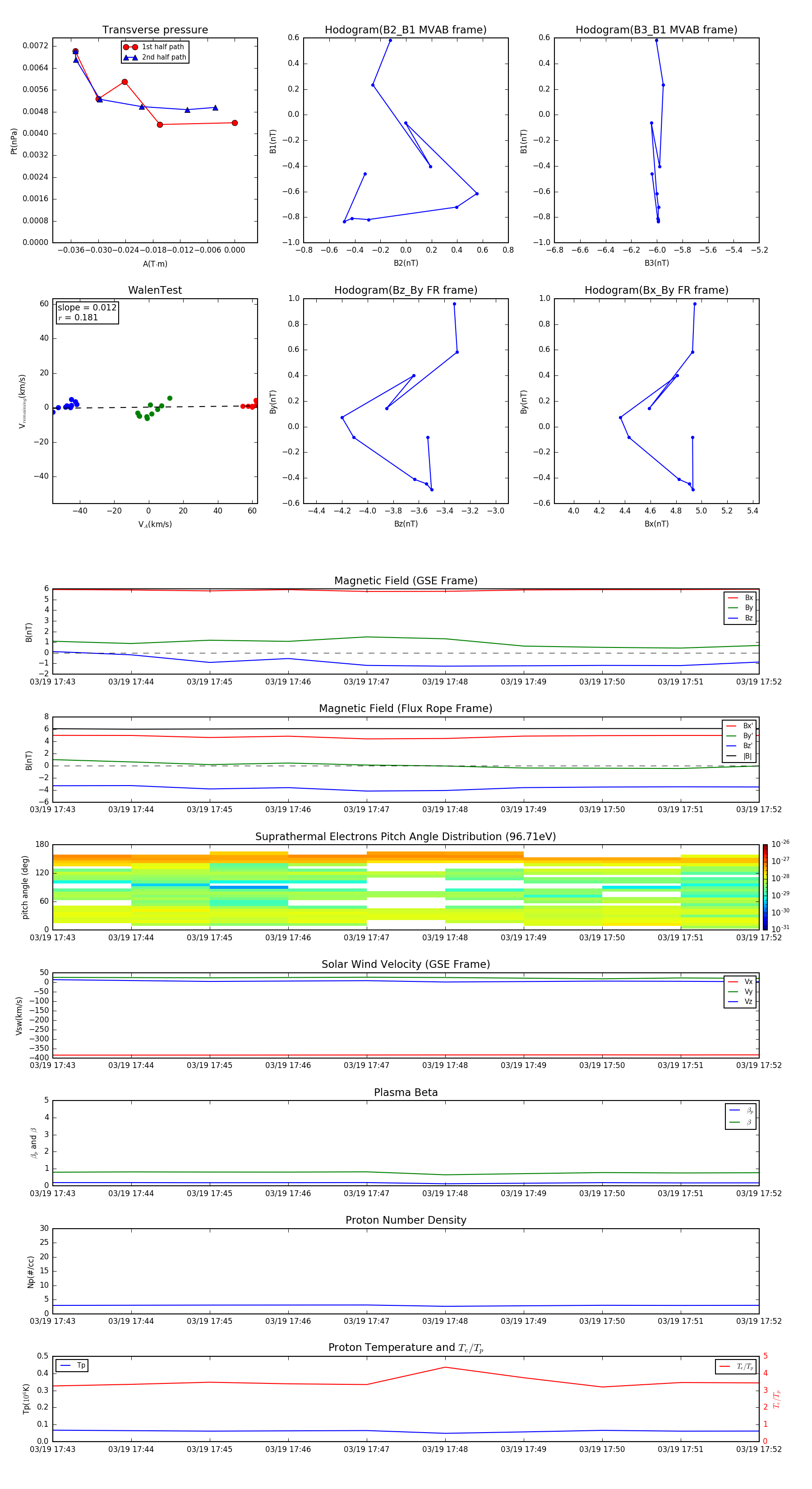This screenshot has height=1489, width=812.
Task: Click Suprathermal Electrons Pitch Angle Distribution title
Action: (406, 837)
